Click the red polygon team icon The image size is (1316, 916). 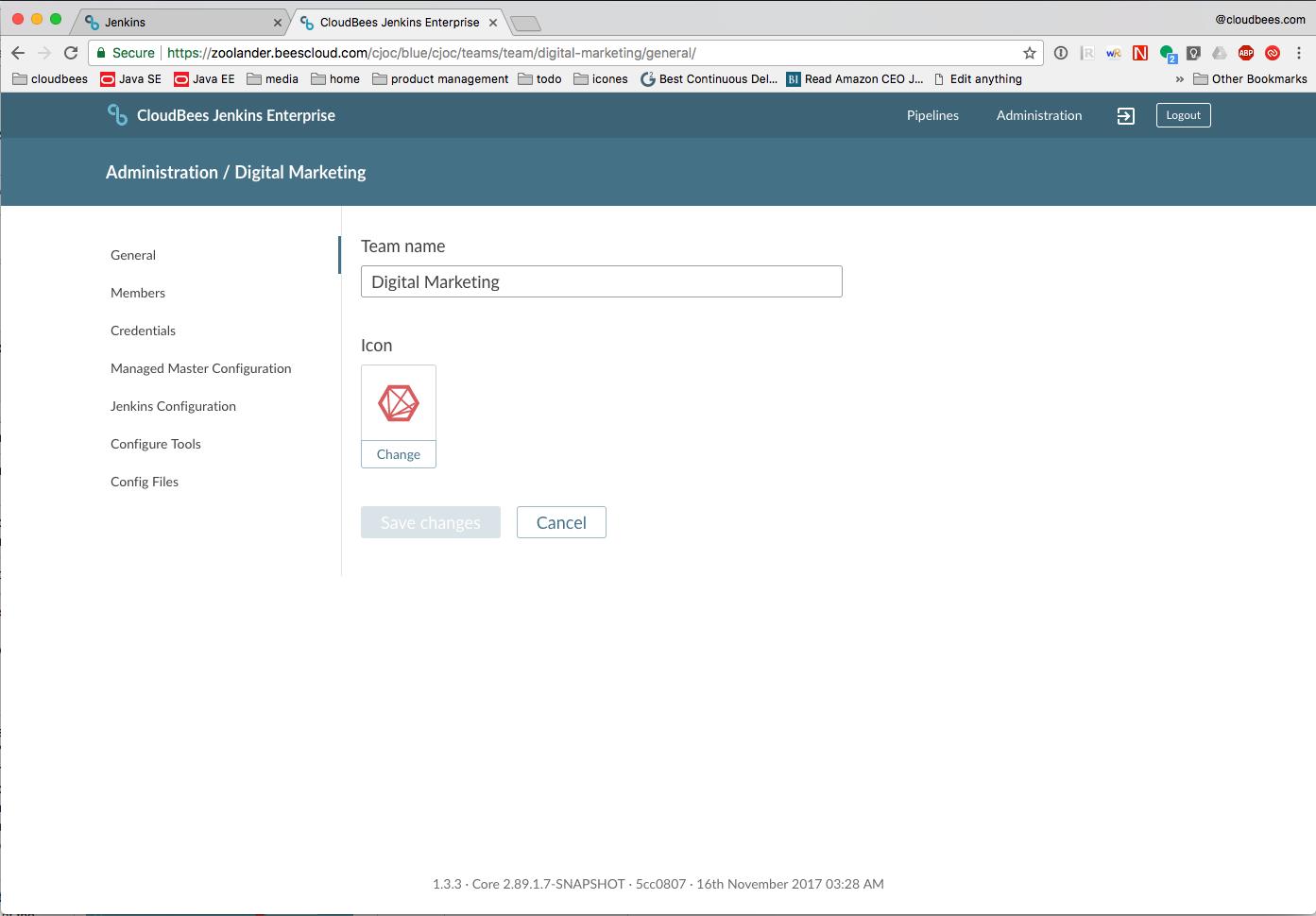(399, 403)
